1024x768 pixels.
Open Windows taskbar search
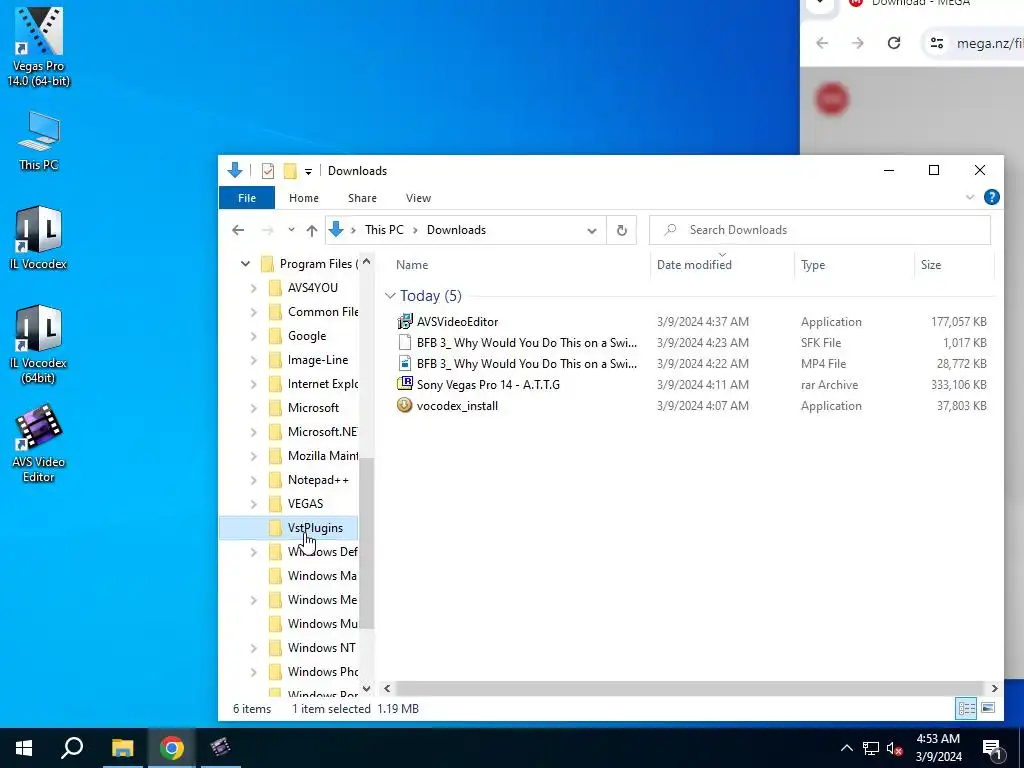[x=72, y=748]
